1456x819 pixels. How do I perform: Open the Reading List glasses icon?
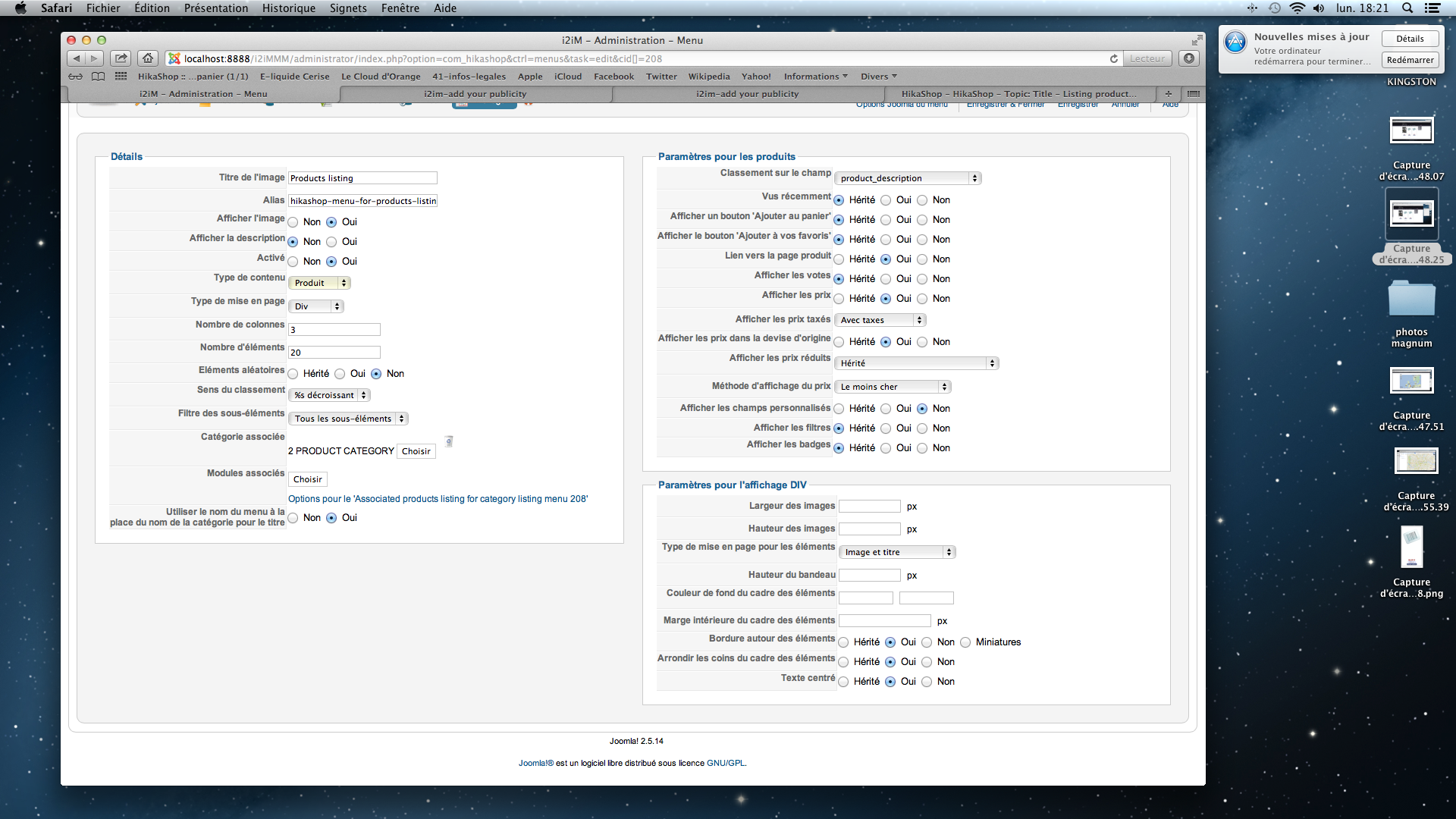pyautogui.click(x=75, y=77)
